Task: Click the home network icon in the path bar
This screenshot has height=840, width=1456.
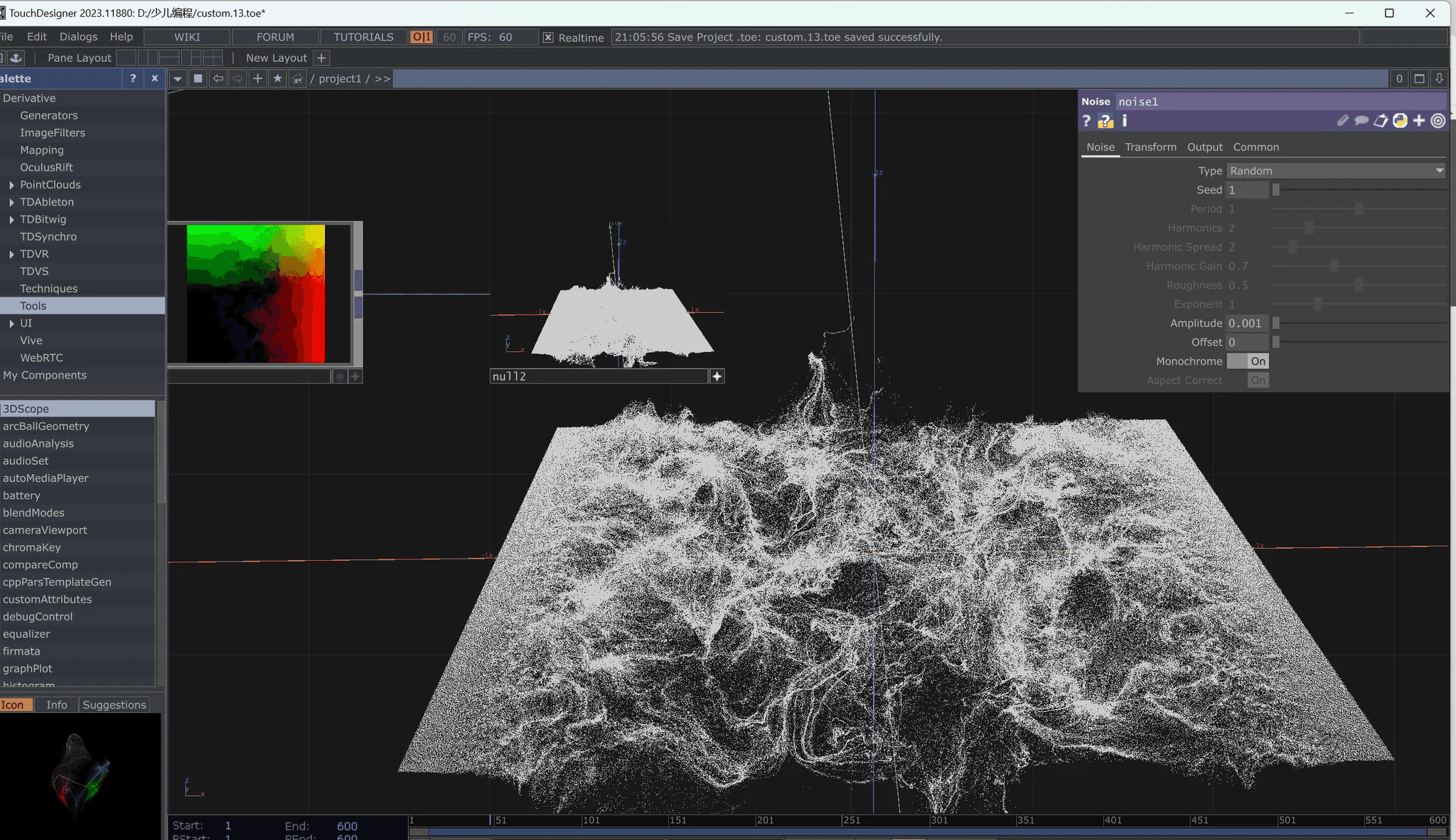Action: [297, 78]
